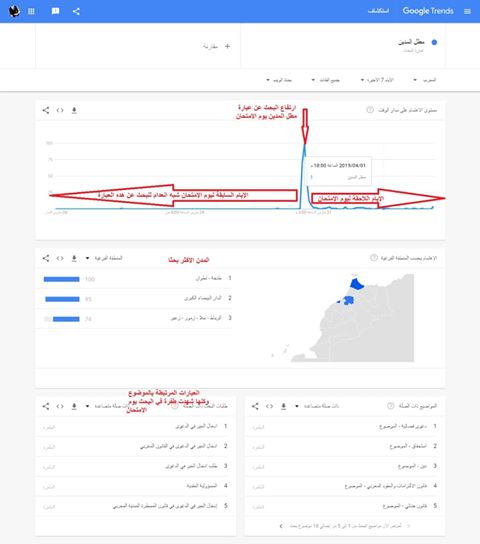Click the feedback speech bubble icon in header
This screenshot has width=480, height=544.
coord(55,11)
